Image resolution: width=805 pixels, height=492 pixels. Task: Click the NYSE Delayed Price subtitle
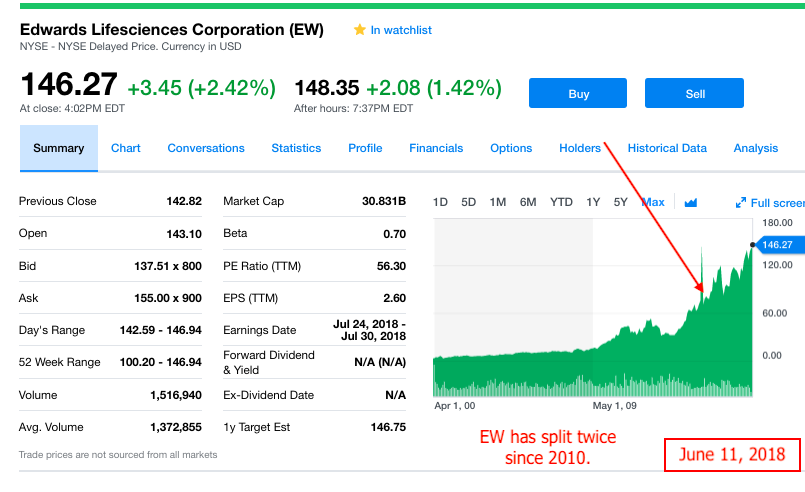130,46
